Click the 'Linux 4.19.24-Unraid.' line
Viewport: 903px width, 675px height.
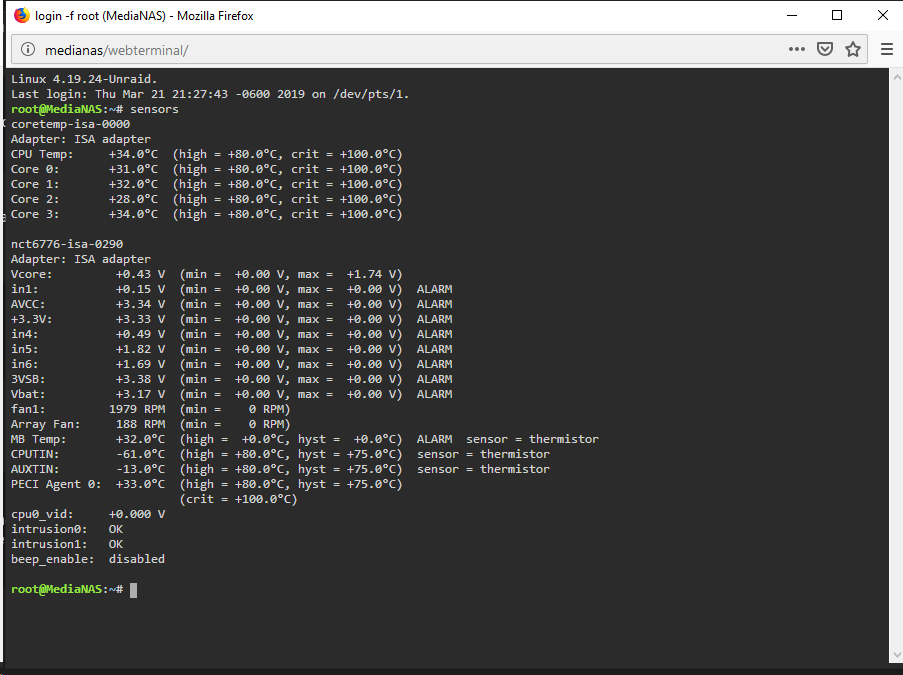click(84, 79)
